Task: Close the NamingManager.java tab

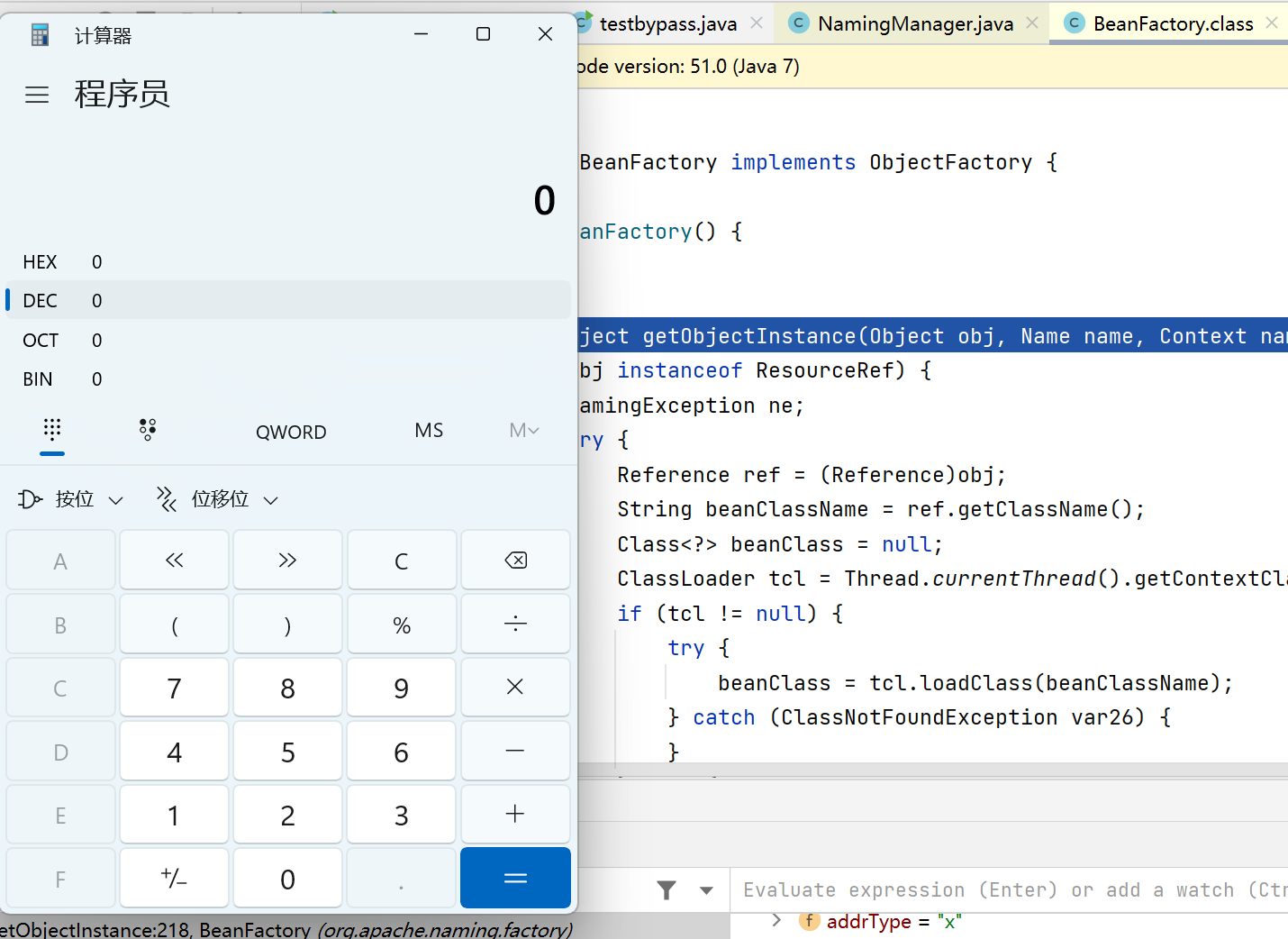Action: [1032, 23]
